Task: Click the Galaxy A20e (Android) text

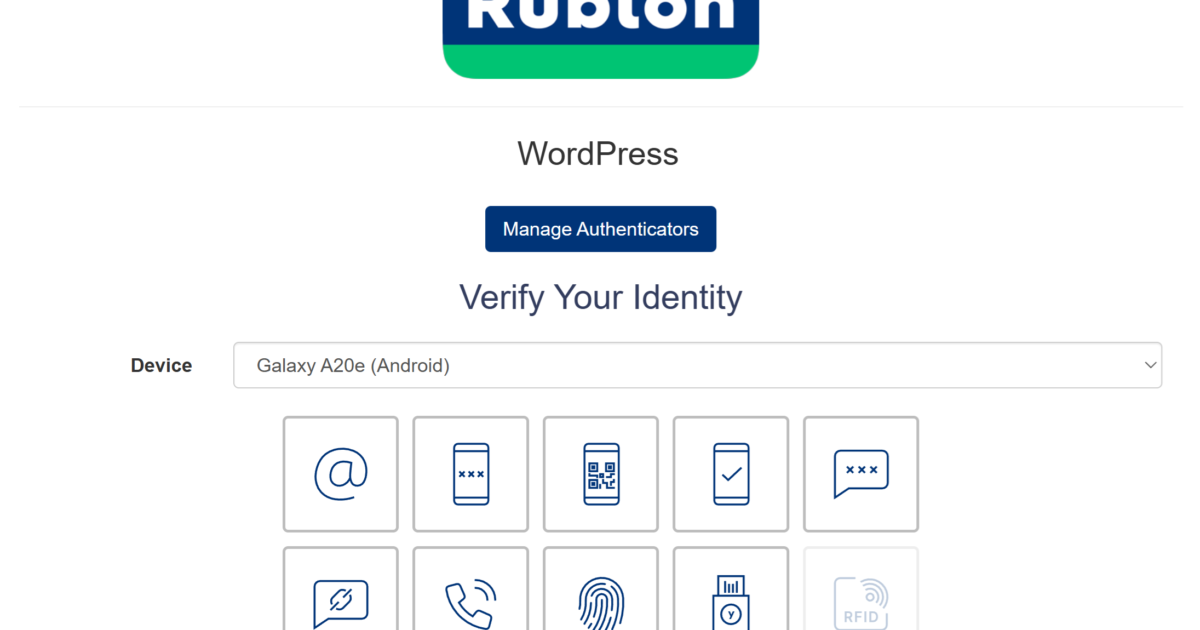Action: (353, 366)
